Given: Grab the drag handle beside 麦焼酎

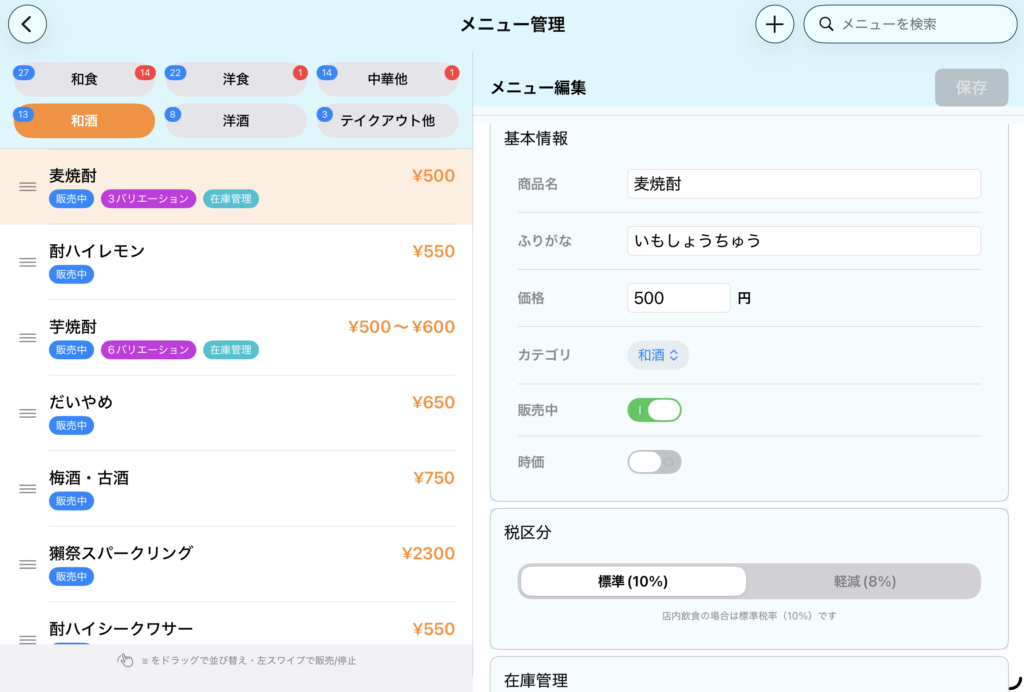Looking at the screenshot, I should point(28,187).
